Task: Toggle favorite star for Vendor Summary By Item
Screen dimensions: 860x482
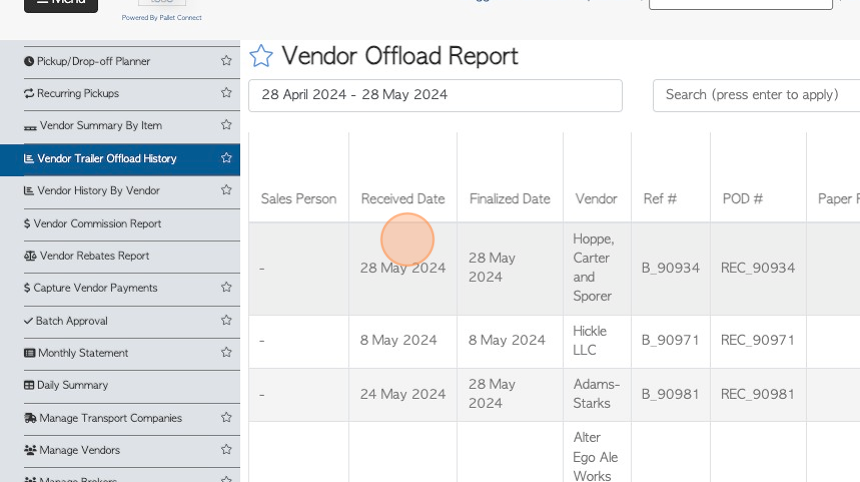Action: click(x=226, y=125)
